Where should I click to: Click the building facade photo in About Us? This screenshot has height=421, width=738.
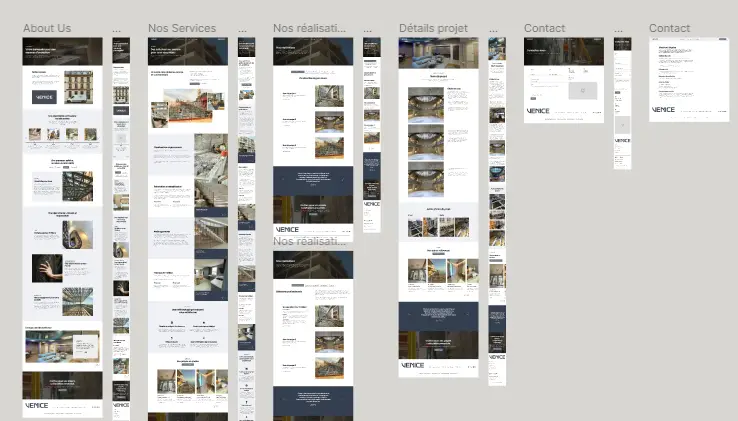(79, 87)
